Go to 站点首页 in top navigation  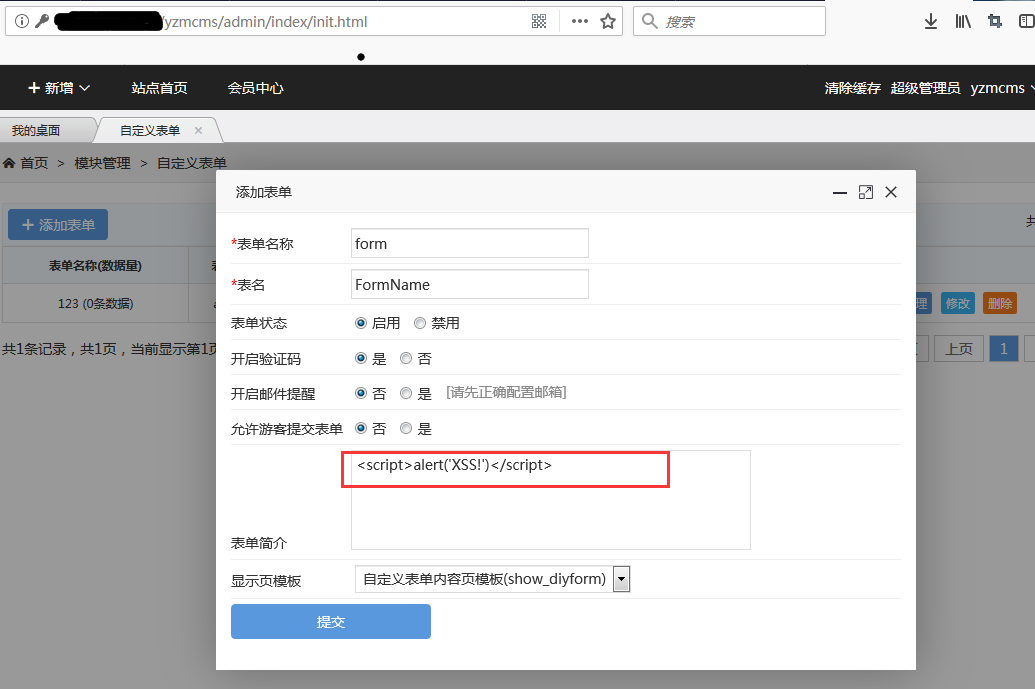click(x=159, y=88)
